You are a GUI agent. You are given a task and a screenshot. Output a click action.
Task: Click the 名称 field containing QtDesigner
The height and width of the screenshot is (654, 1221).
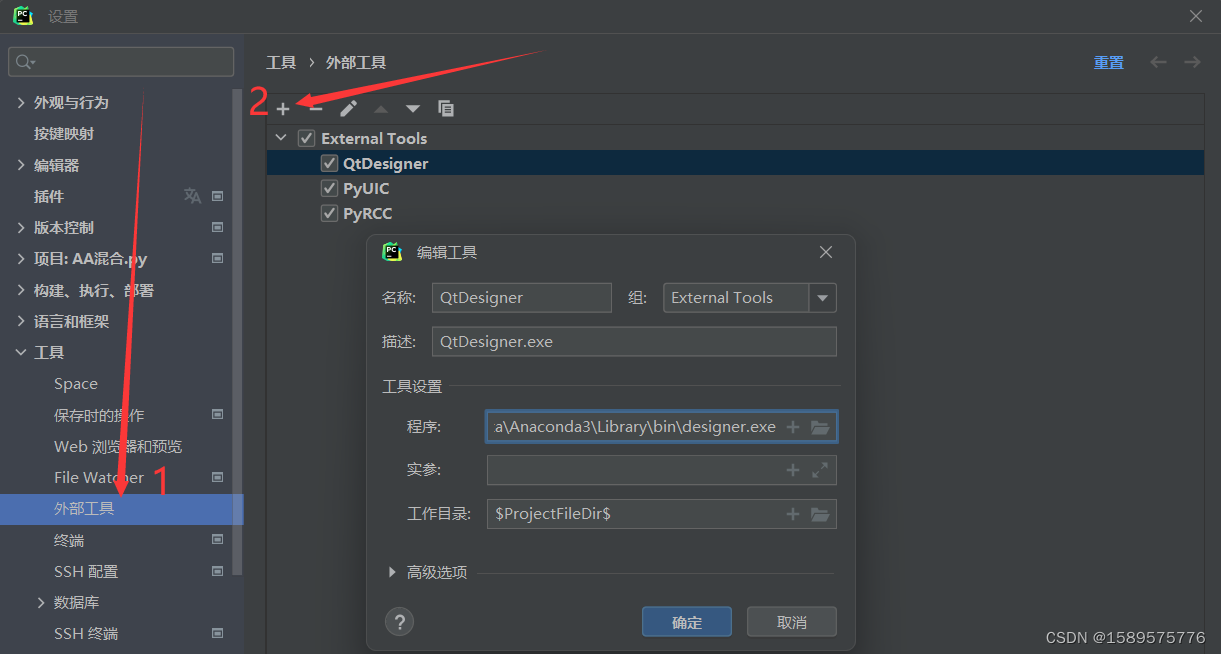pos(521,298)
